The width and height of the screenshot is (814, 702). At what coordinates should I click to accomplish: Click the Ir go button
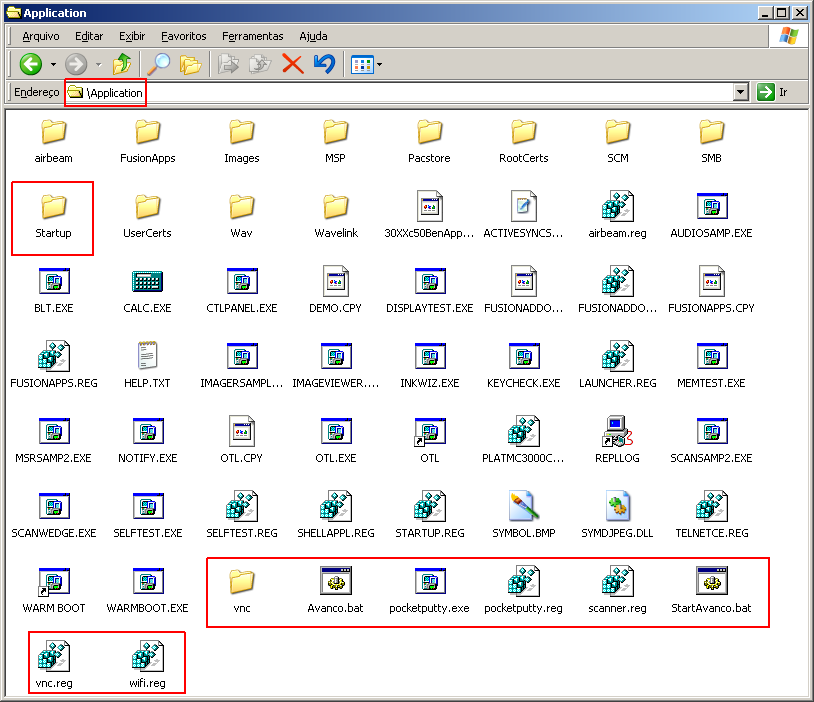pyautogui.click(x=772, y=92)
